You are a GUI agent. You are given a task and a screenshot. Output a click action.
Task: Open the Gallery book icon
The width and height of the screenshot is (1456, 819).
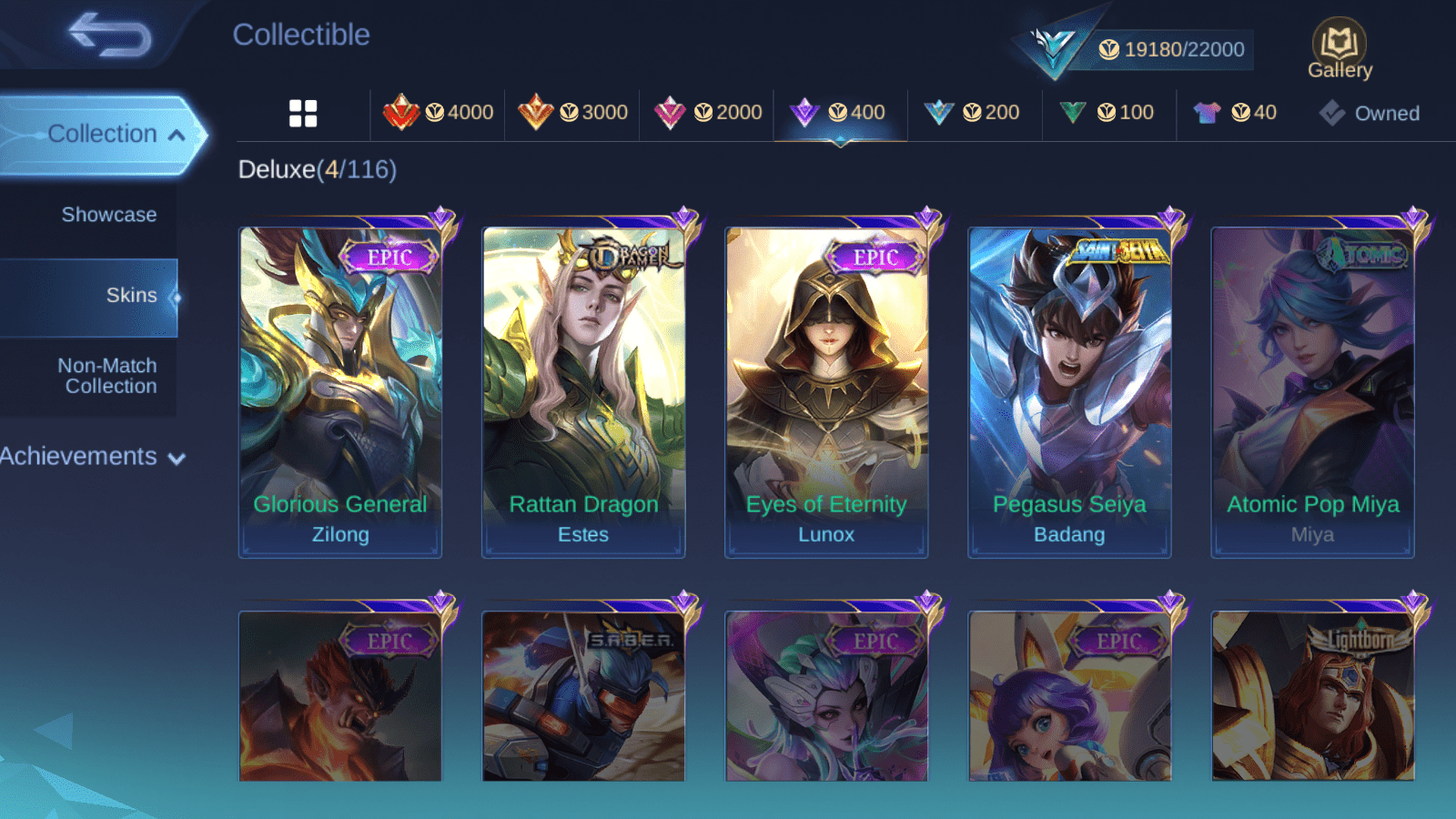point(1340,49)
